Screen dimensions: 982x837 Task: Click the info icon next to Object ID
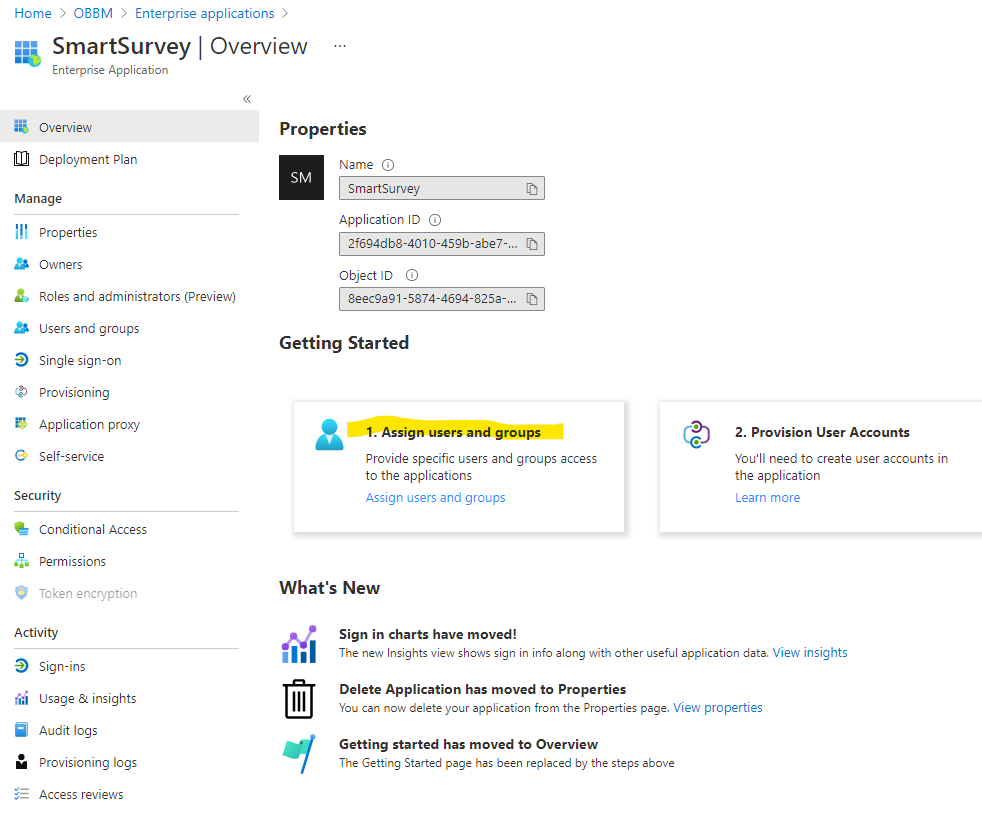pos(412,275)
